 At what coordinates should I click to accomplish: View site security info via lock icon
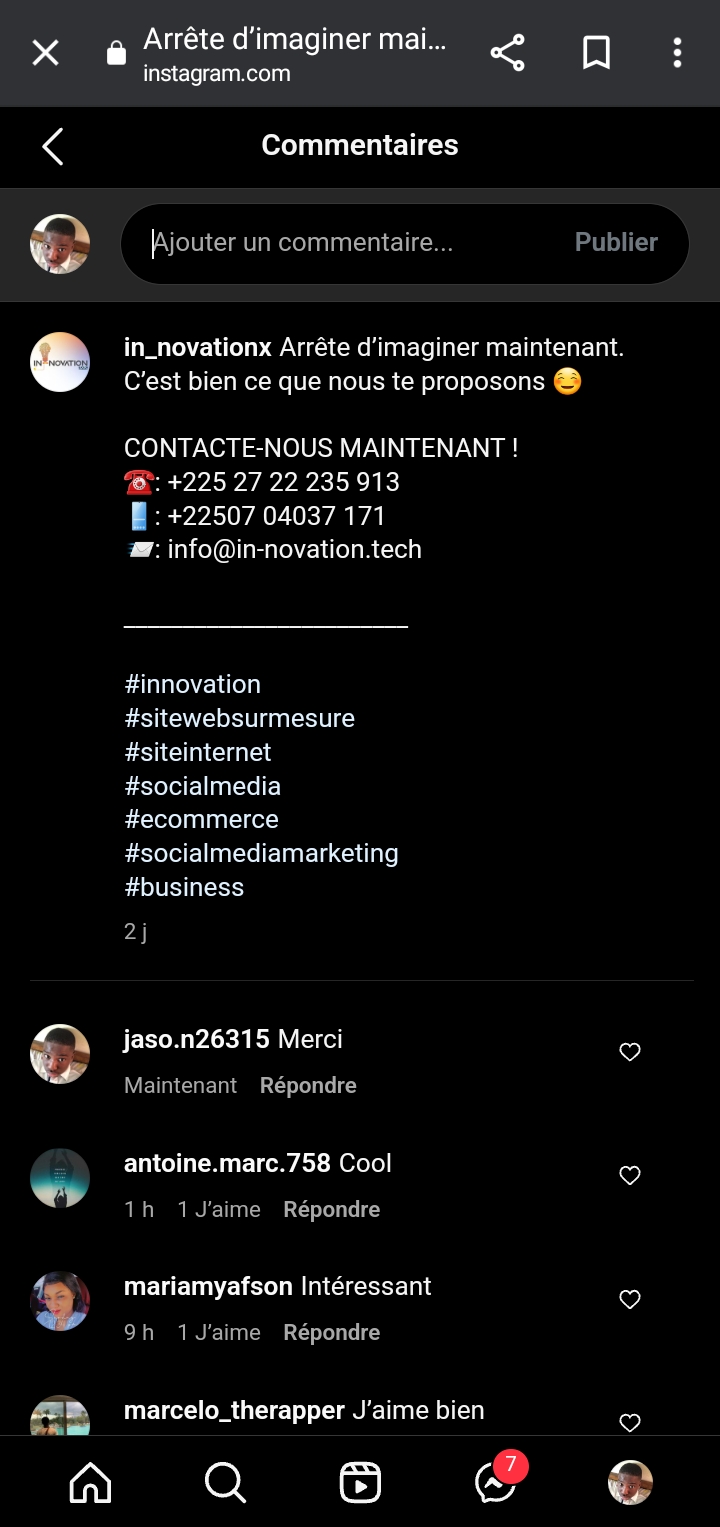tap(117, 53)
